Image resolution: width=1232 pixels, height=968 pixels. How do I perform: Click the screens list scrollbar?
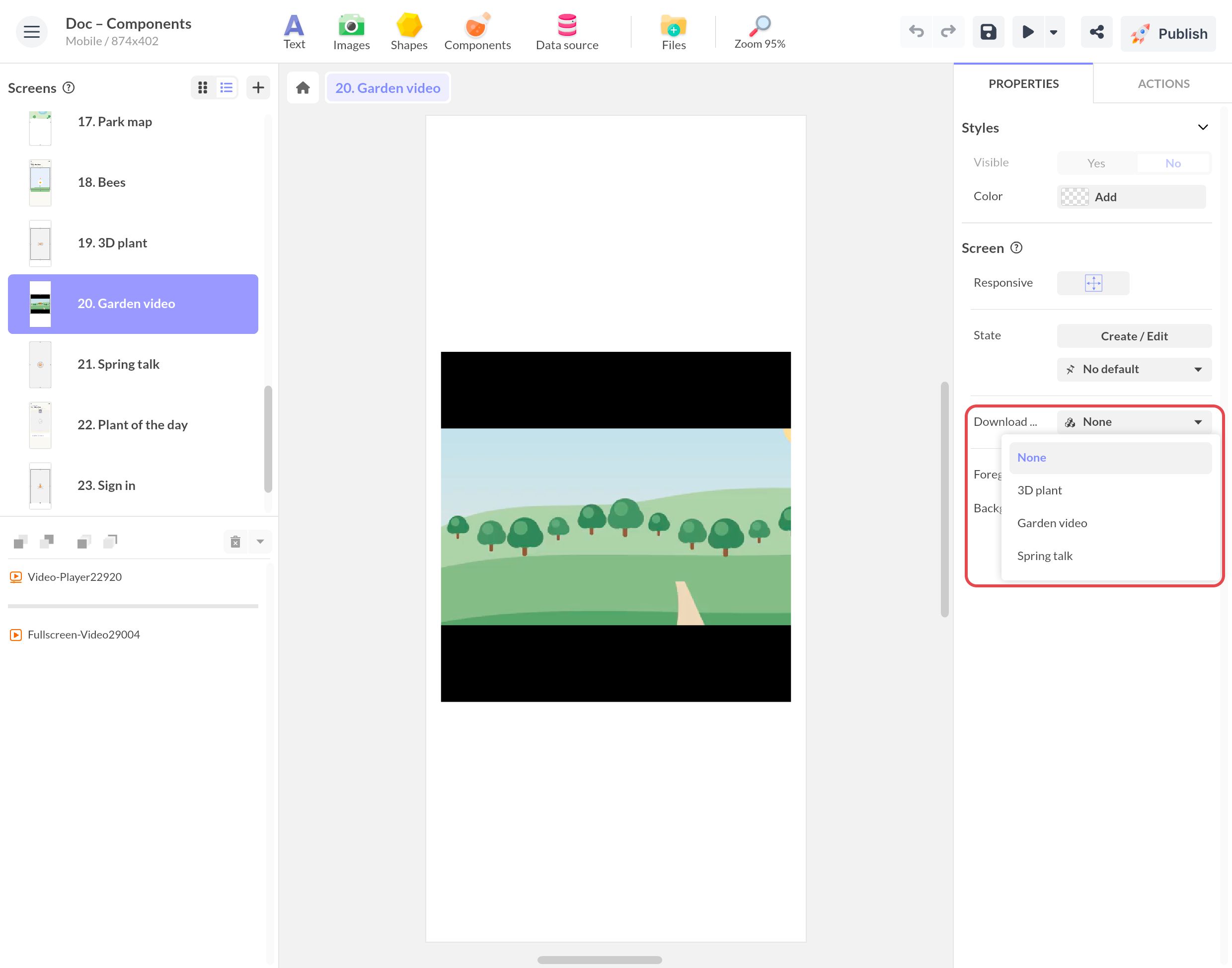coord(268,439)
